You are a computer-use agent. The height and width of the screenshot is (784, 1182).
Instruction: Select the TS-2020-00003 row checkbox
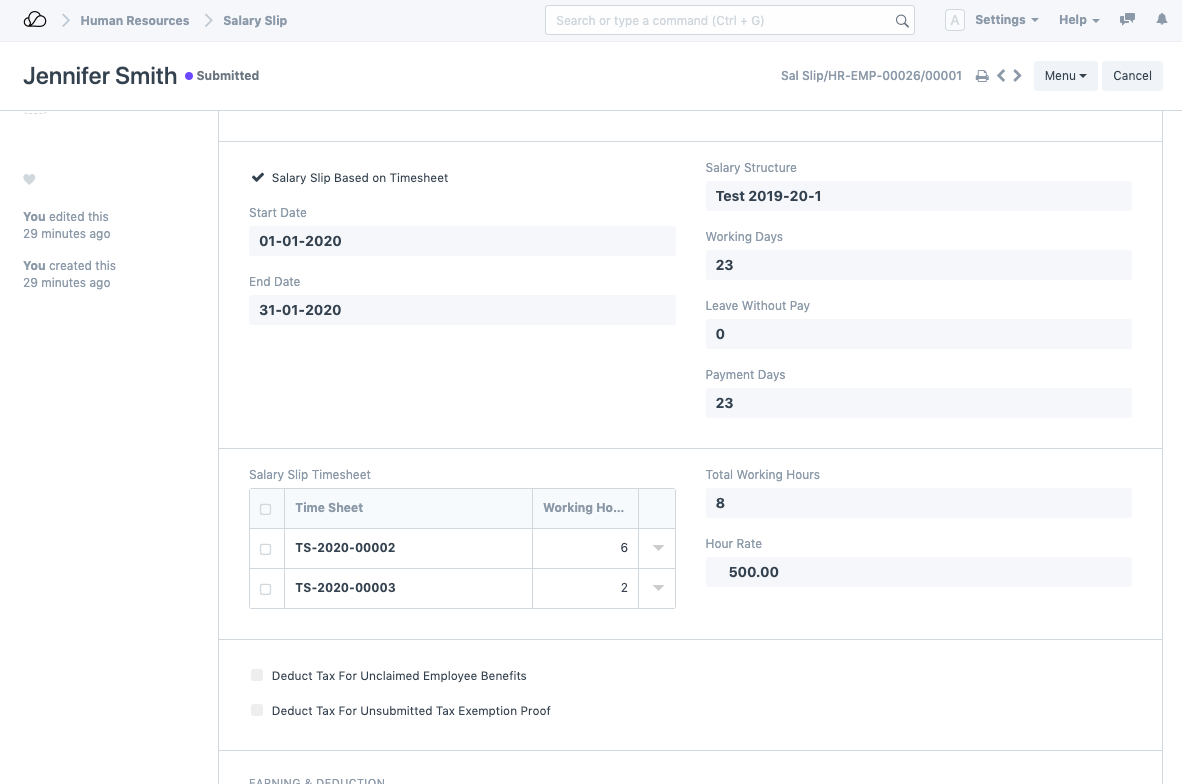(265, 589)
